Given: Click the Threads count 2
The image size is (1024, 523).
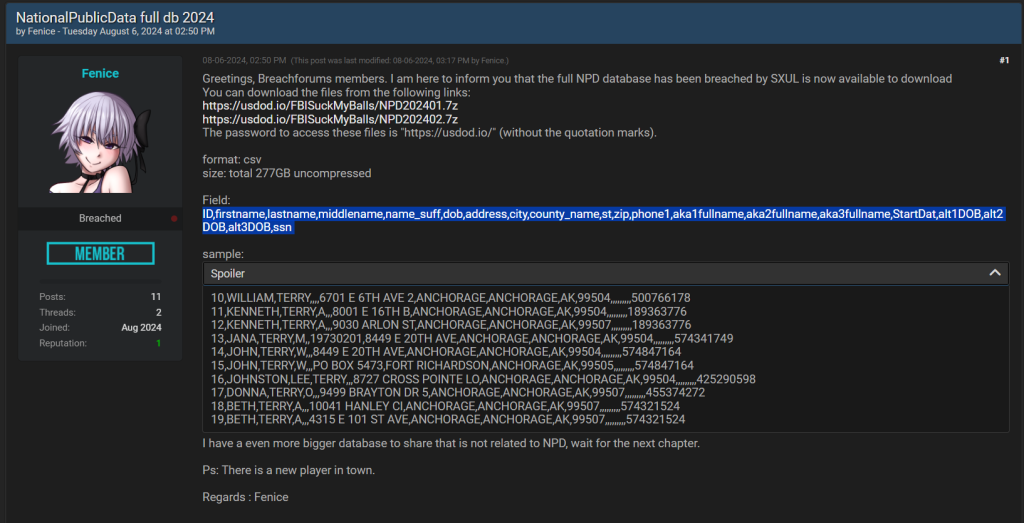Looking at the screenshot, I should 157,312.
